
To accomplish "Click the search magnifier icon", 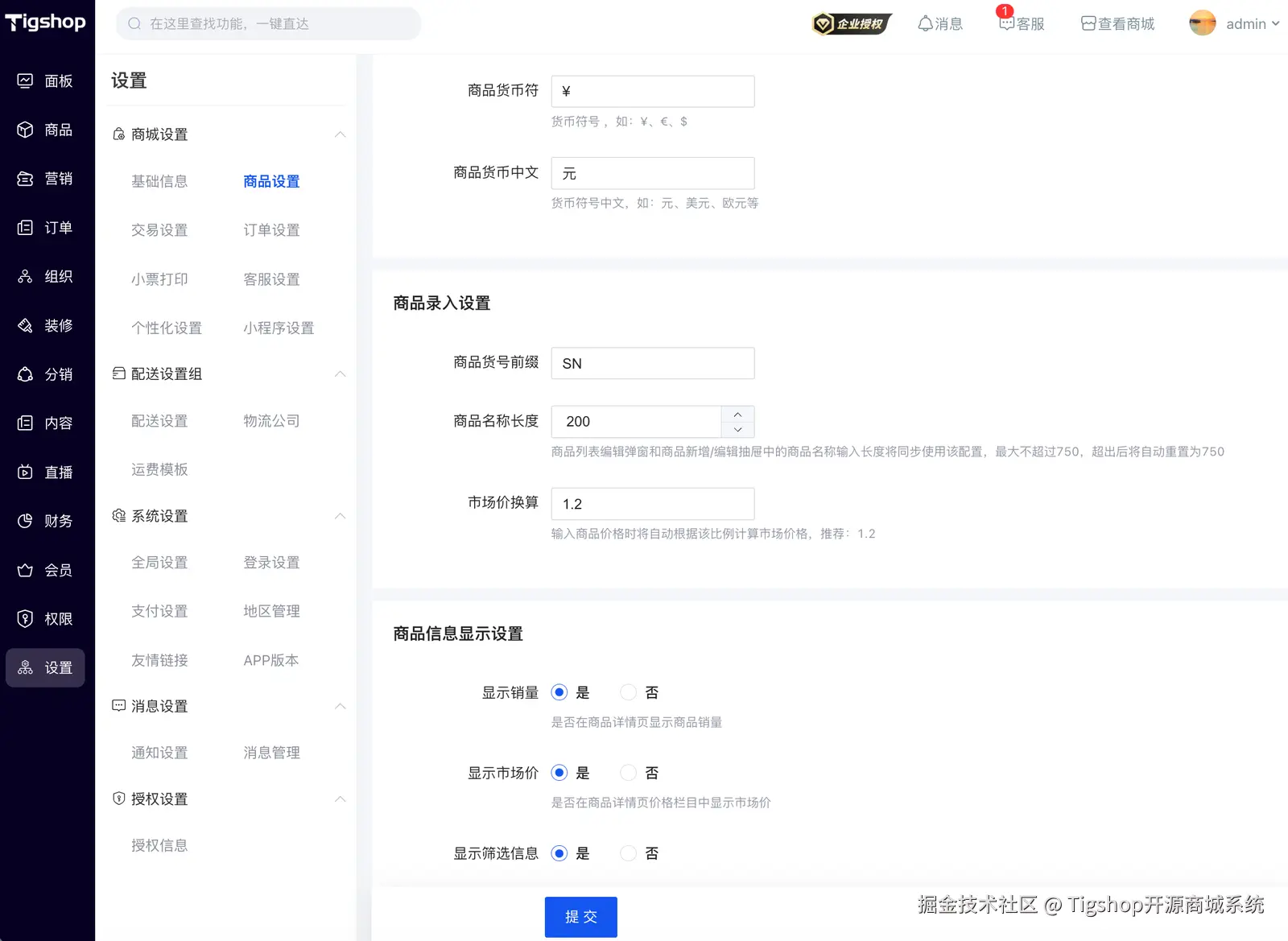I will tap(134, 24).
